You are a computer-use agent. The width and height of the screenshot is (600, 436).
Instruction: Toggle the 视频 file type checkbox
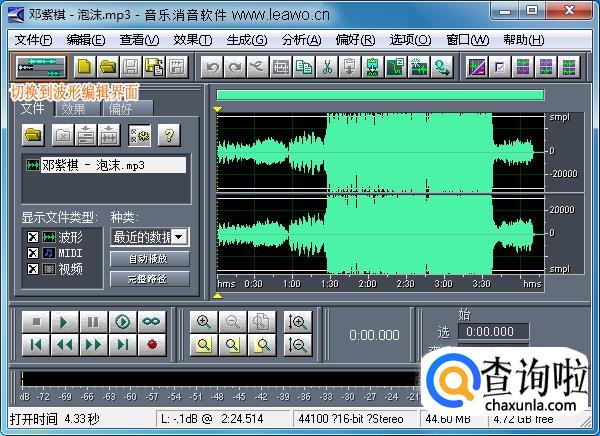[x=33, y=269]
